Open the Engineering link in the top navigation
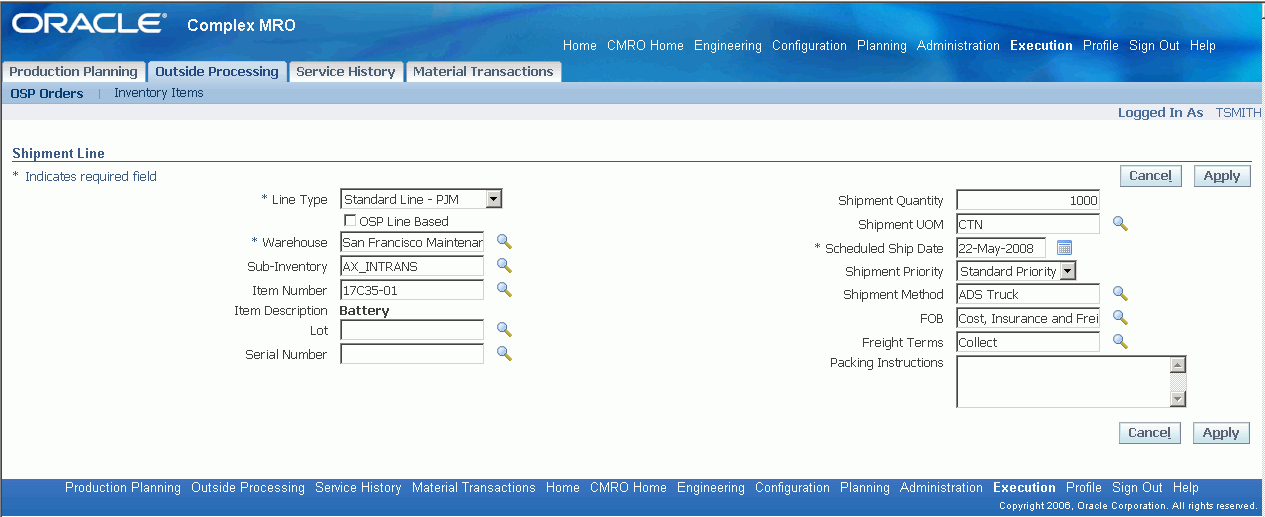This screenshot has width=1265, height=517. 728,45
